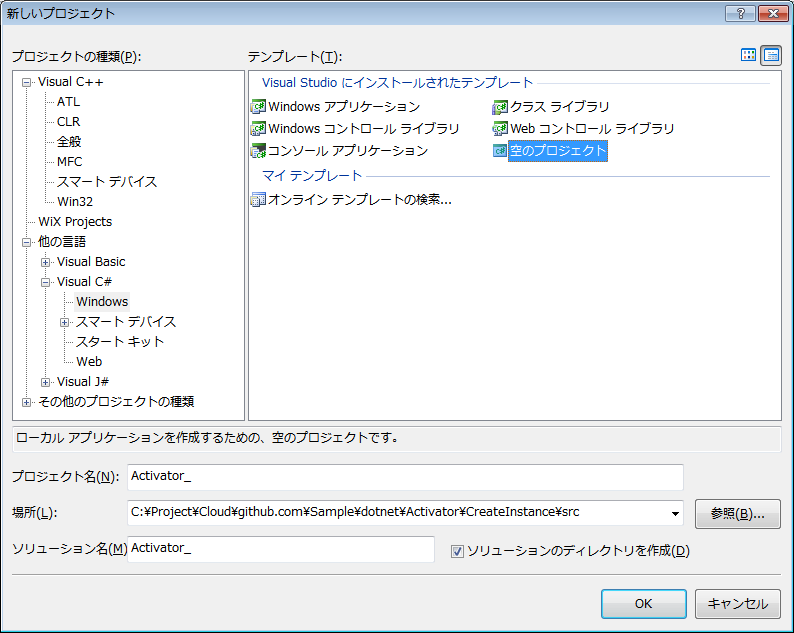Select the クラス ライブラリ template icon
794x633 pixels.
pyautogui.click(x=500, y=107)
